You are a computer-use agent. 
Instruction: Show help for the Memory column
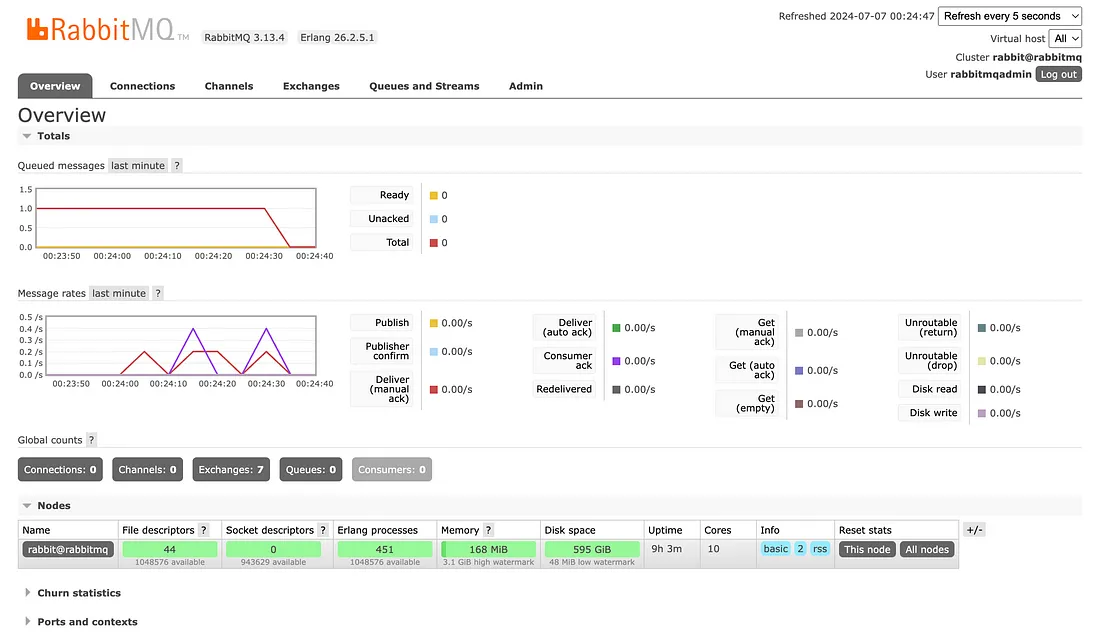point(488,530)
